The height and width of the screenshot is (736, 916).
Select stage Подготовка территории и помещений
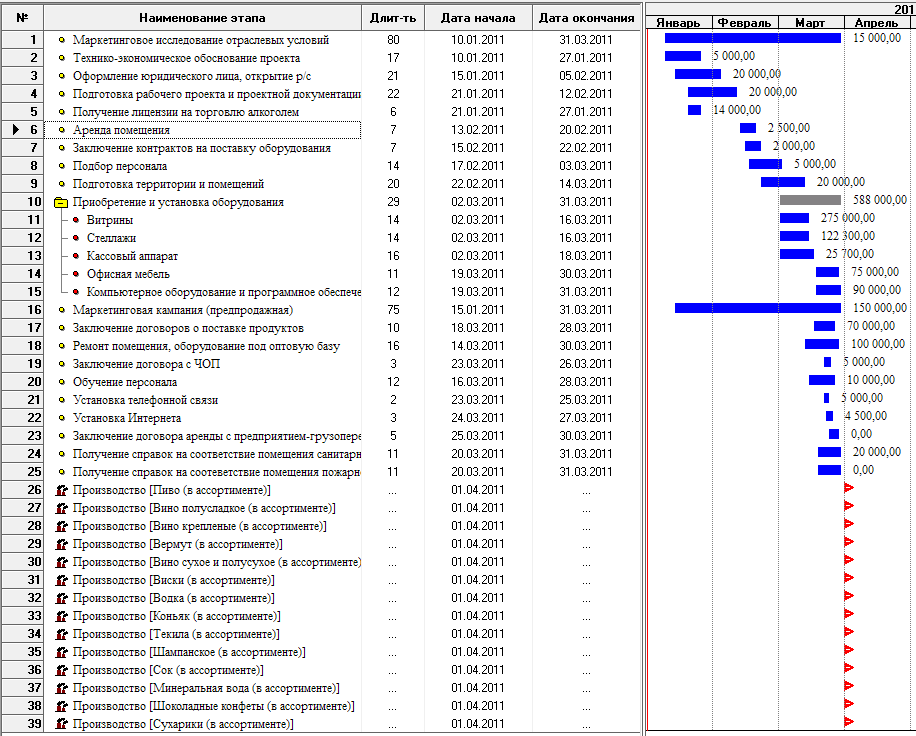coord(168,184)
